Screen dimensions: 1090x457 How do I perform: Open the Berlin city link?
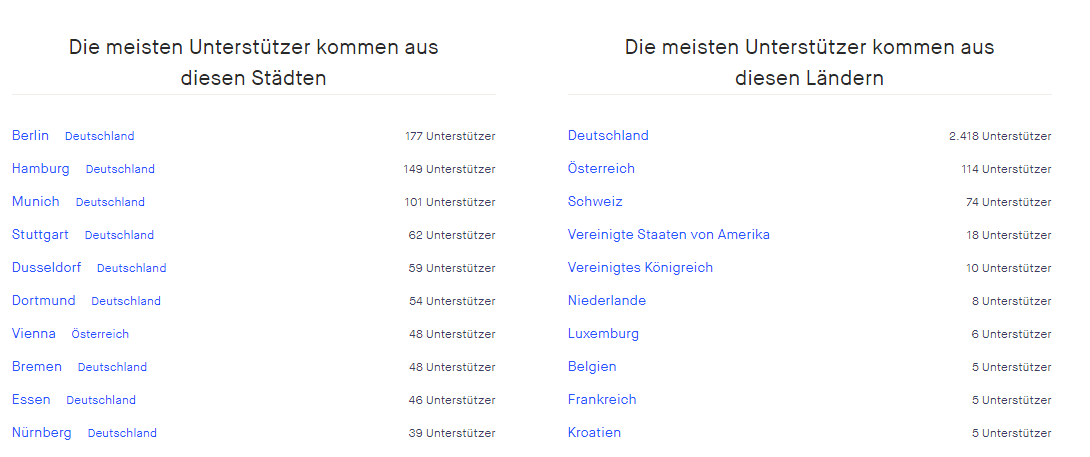[30, 136]
